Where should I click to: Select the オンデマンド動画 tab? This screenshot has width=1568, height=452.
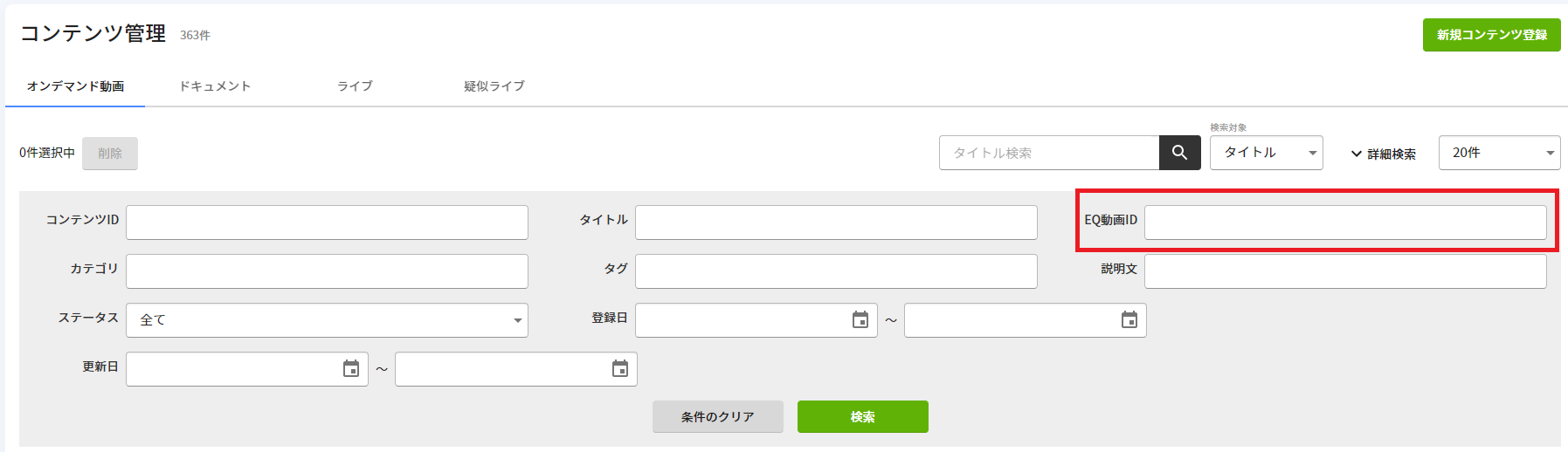click(x=75, y=86)
